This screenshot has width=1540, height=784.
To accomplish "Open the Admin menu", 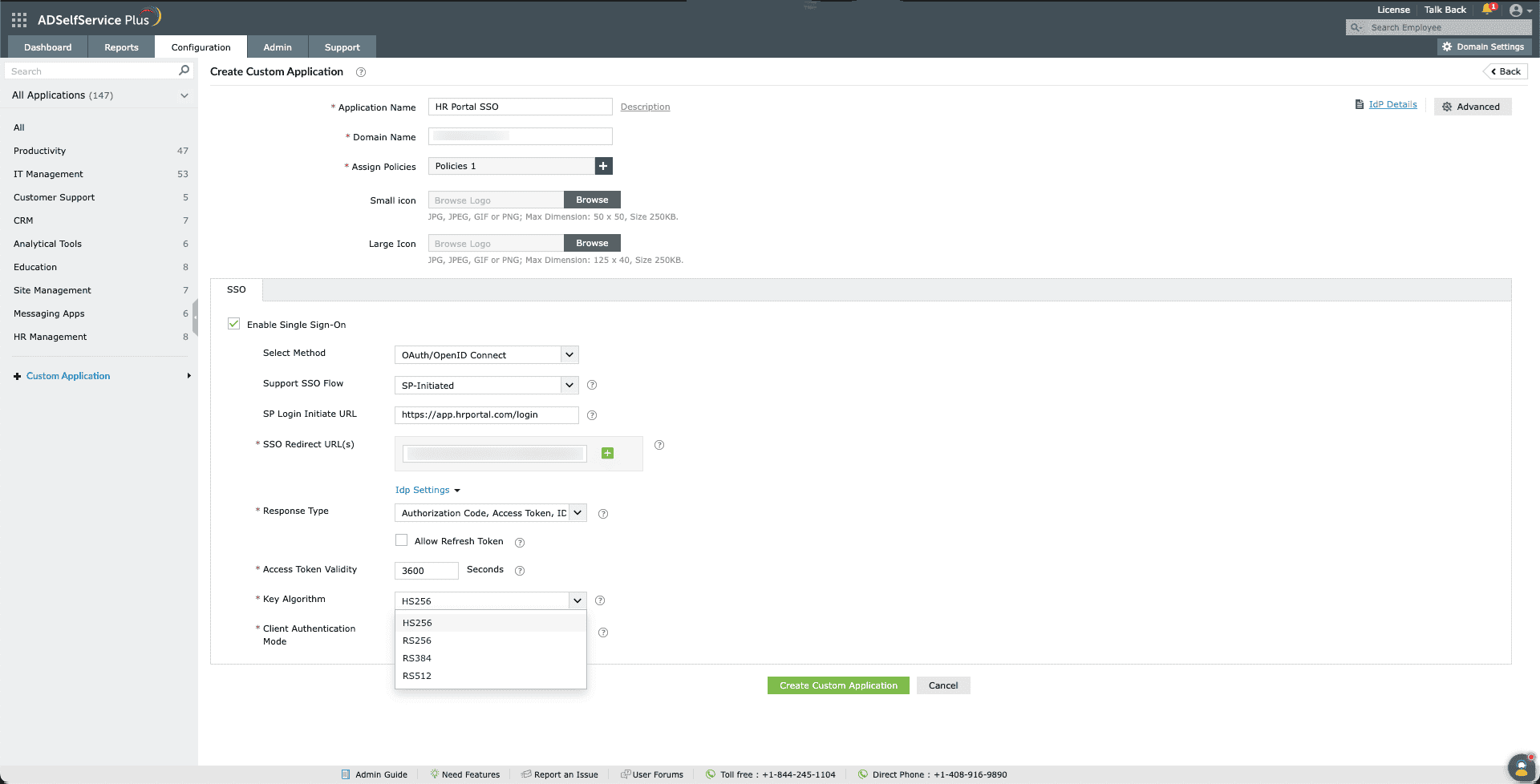I will click(x=278, y=46).
